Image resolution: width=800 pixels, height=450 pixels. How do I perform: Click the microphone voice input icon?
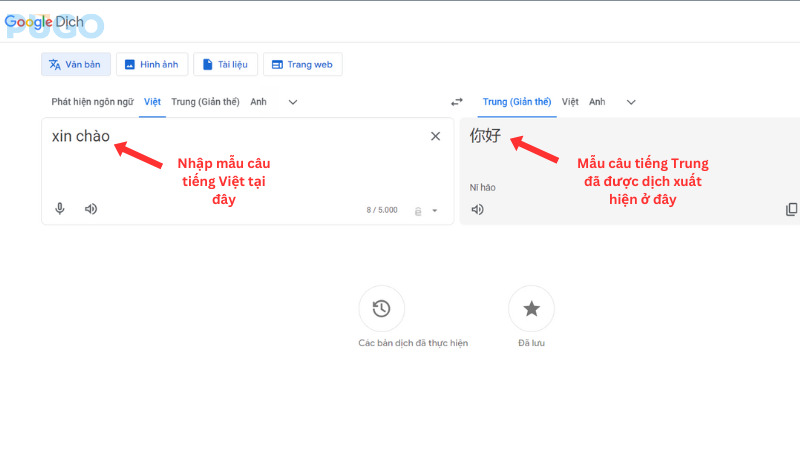tap(60, 209)
